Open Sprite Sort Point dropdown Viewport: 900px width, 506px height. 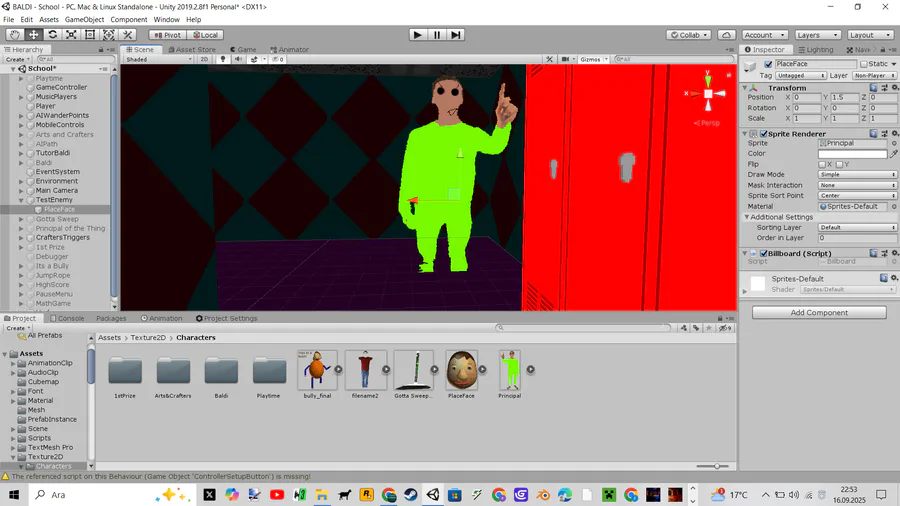857,196
